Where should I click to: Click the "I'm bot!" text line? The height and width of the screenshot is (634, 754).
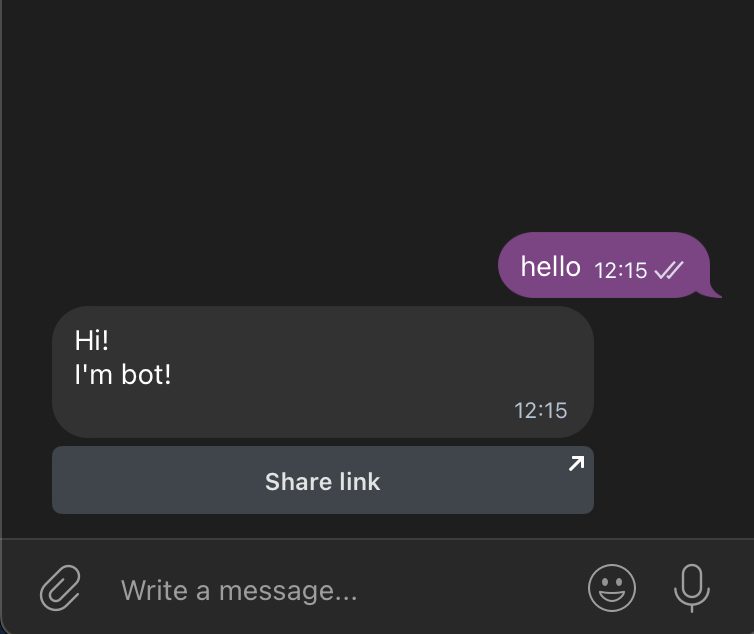pyautogui.click(x=123, y=375)
